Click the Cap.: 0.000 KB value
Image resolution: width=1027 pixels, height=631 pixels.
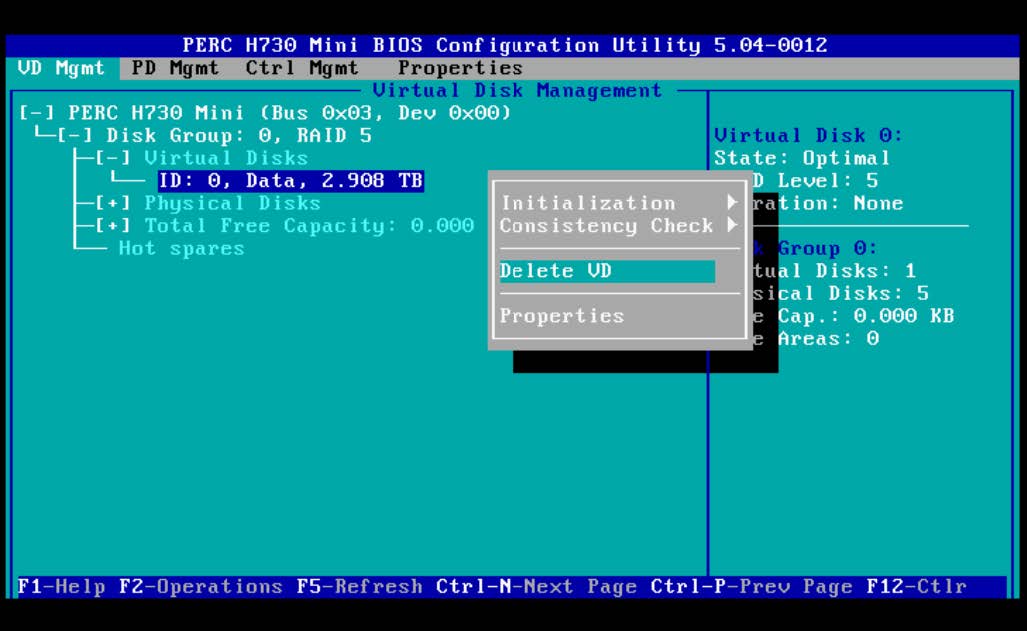pyautogui.click(x=866, y=316)
